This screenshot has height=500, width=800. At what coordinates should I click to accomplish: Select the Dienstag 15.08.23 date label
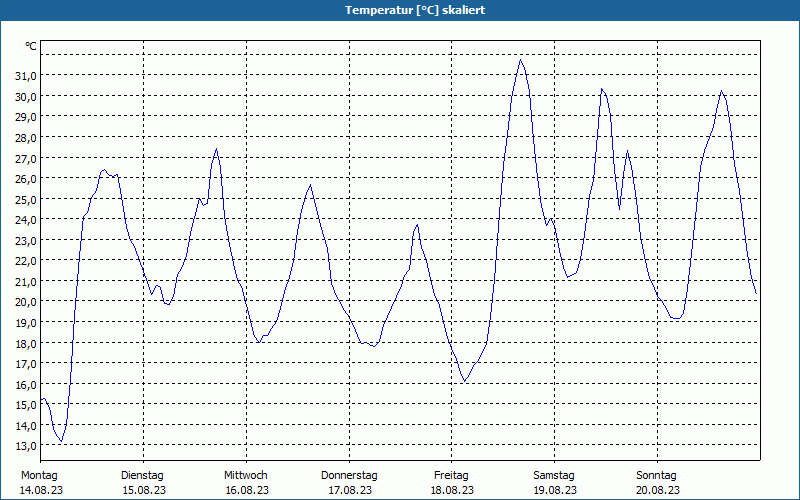coord(142,483)
